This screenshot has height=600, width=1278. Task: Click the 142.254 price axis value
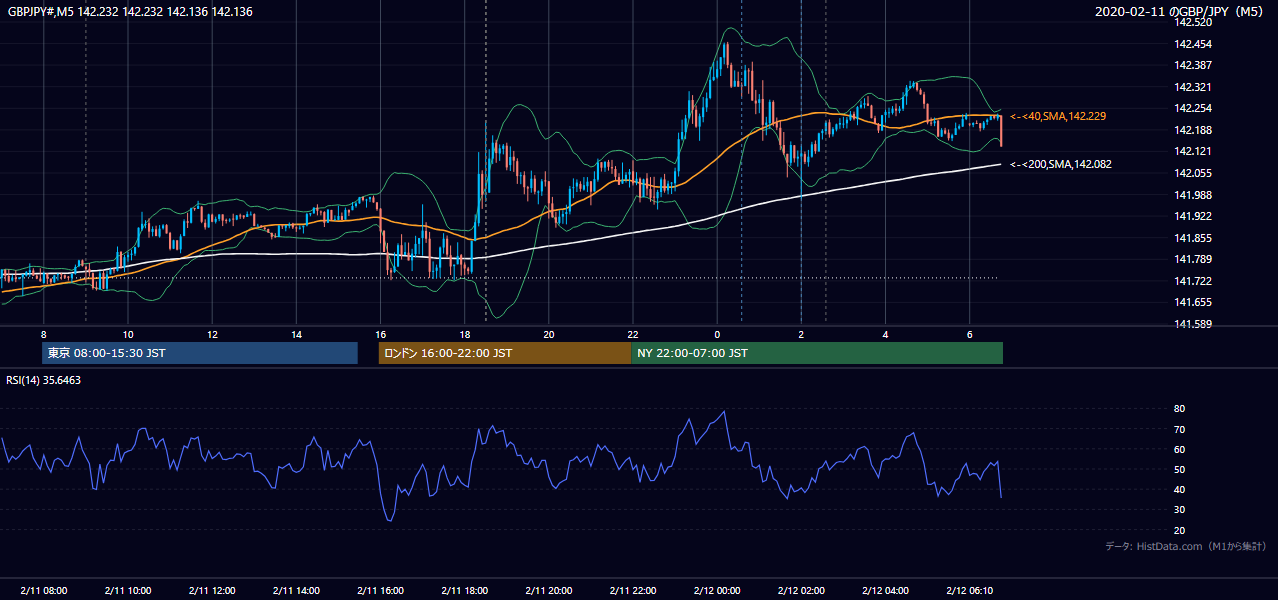[x=1194, y=108]
